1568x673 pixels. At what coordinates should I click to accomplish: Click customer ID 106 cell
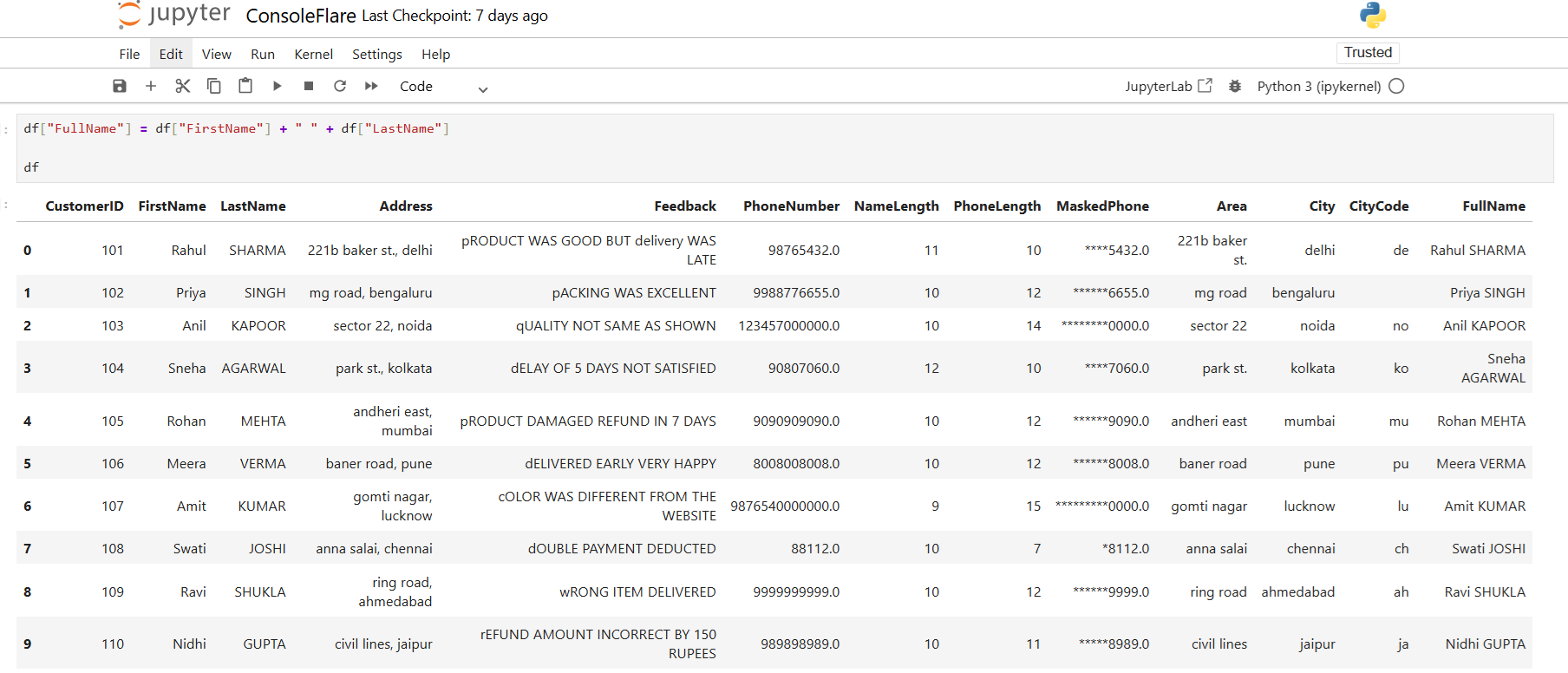(113, 463)
